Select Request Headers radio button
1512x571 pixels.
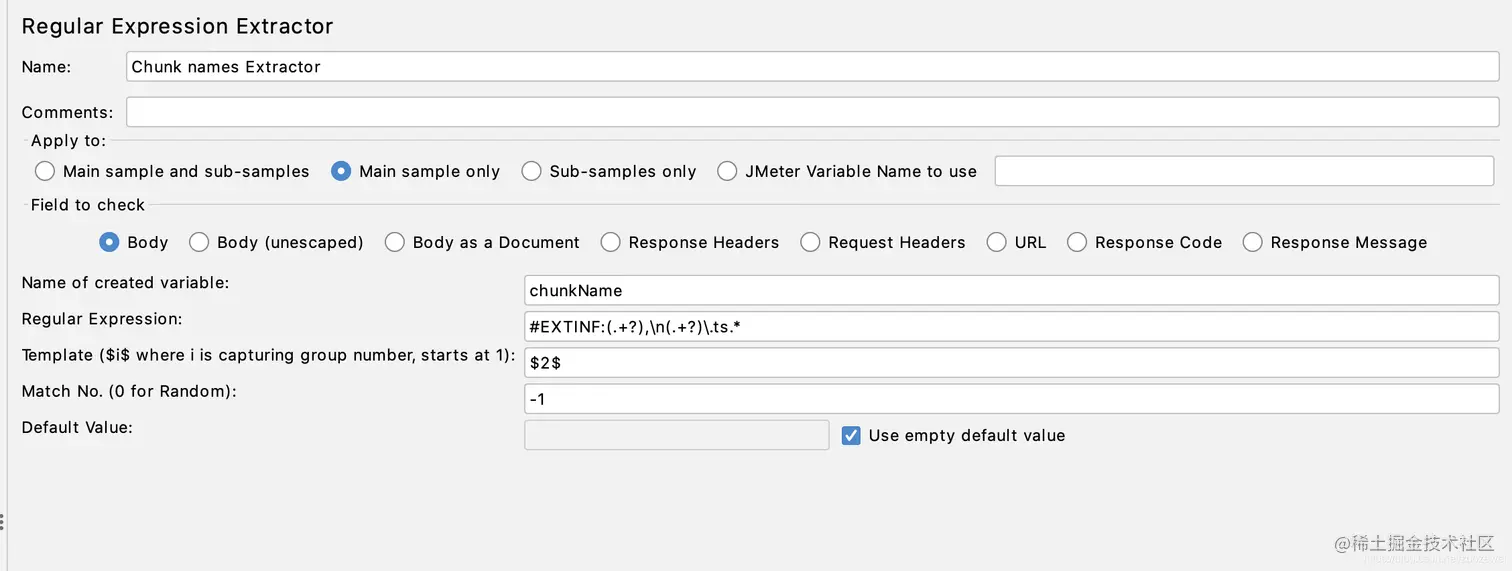811,242
